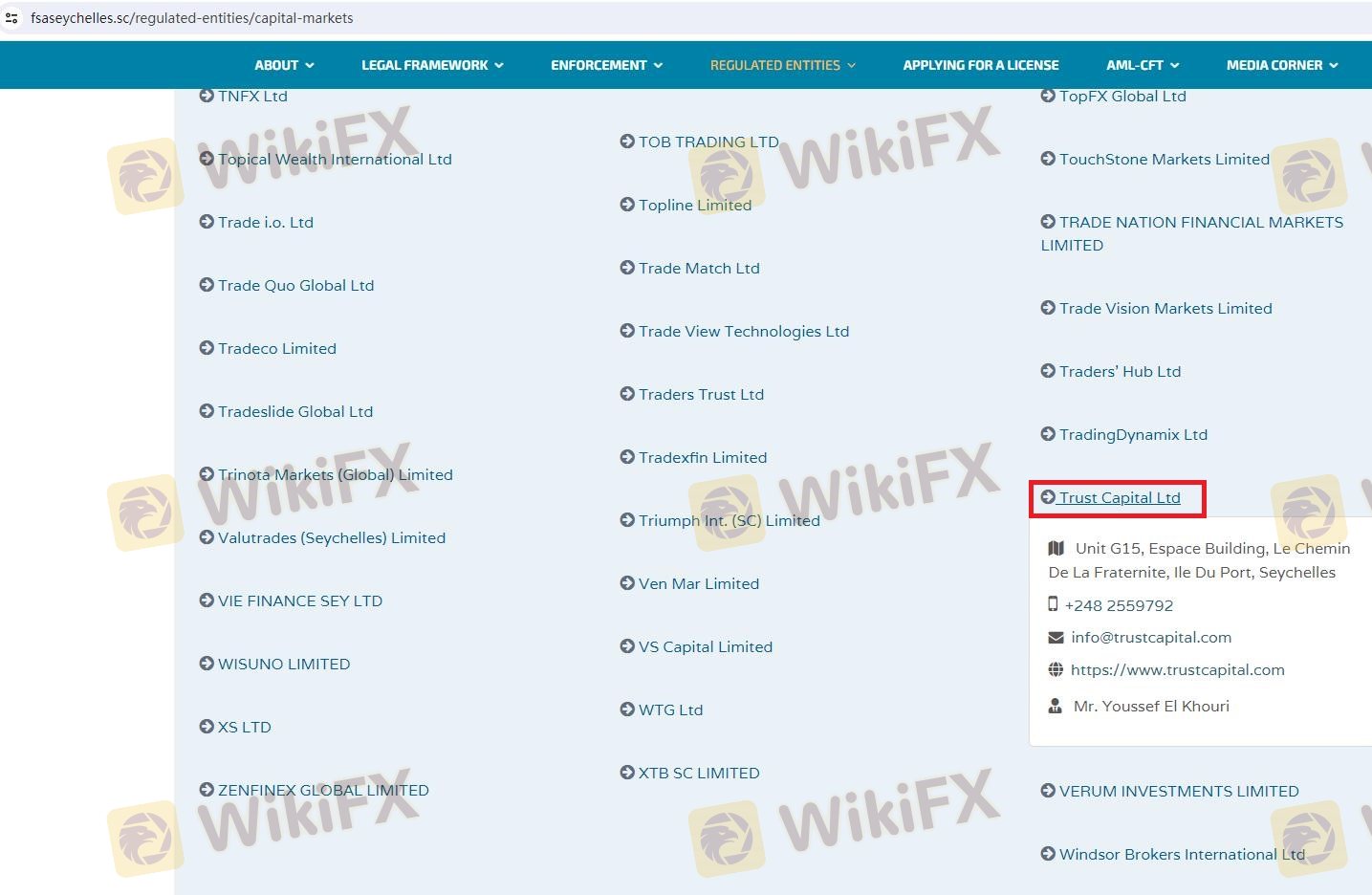Open the MEDIA CORNER menu
The width and height of the screenshot is (1372, 895).
(x=1281, y=65)
